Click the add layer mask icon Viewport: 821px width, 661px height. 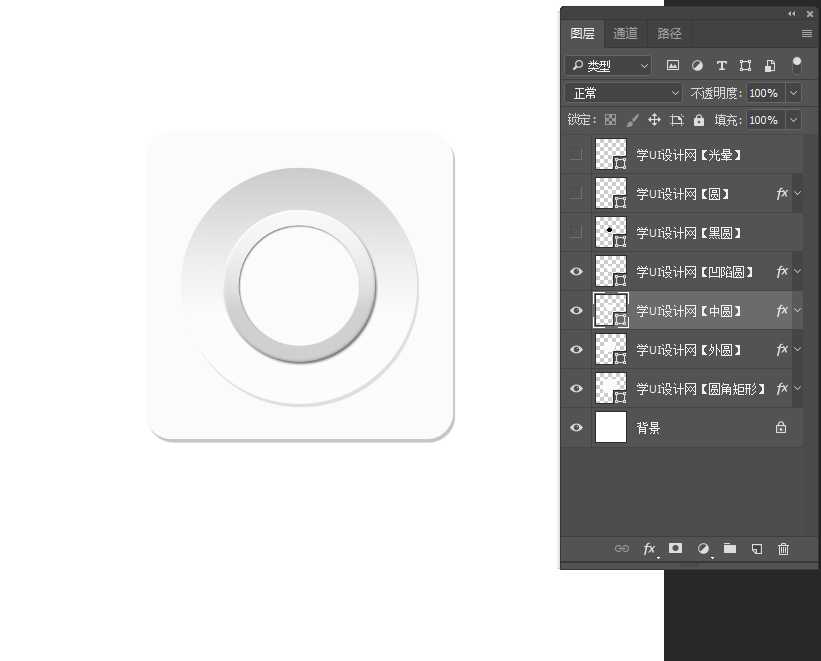676,548
